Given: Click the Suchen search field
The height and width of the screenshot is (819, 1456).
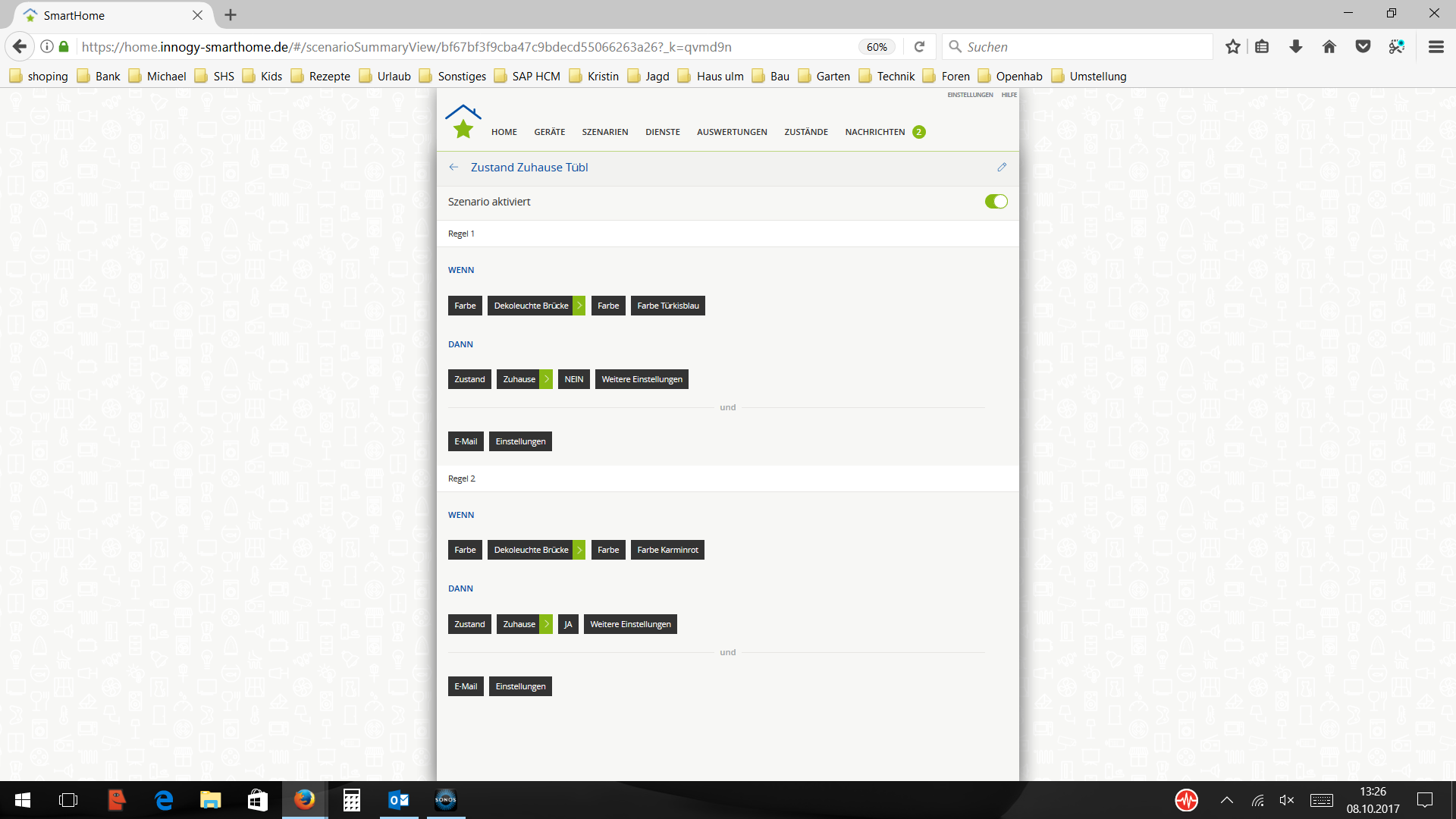Looking at the screenshot, I should click(1077, 47).
